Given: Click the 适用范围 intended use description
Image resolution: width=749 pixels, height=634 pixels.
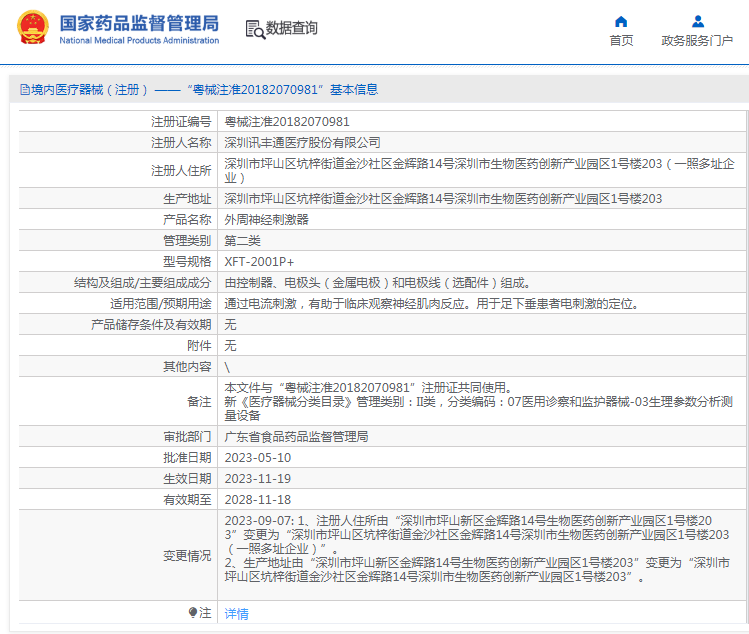Looking at the screenshot, I should click(432, 304).
